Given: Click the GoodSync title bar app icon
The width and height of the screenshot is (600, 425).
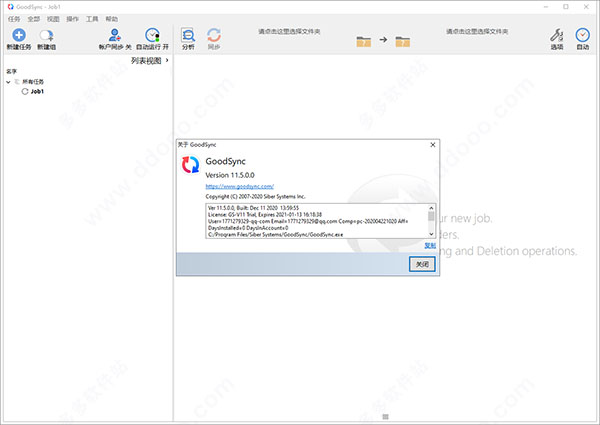Looking at the screenshot, I should (10, 7).
